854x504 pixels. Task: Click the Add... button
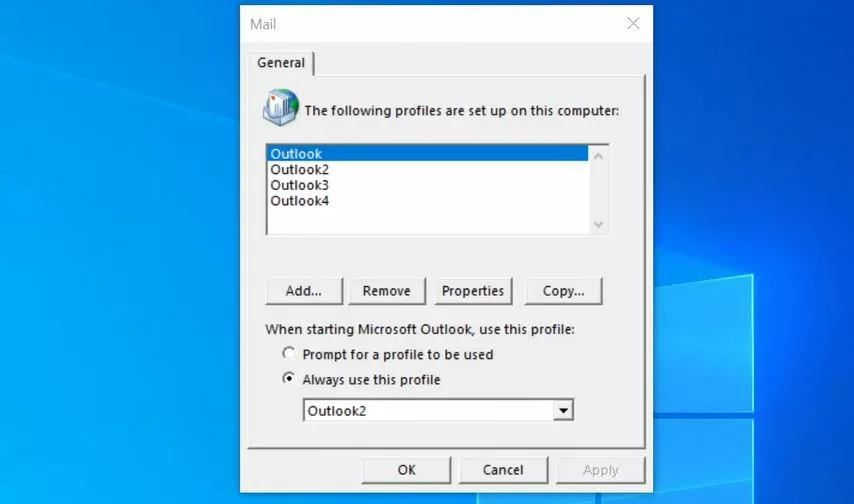point(304,291)
